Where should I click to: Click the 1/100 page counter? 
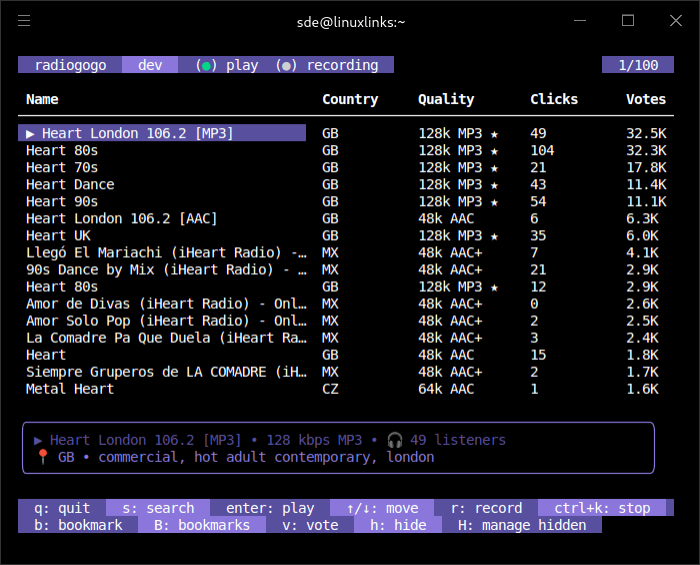[638, 65]
